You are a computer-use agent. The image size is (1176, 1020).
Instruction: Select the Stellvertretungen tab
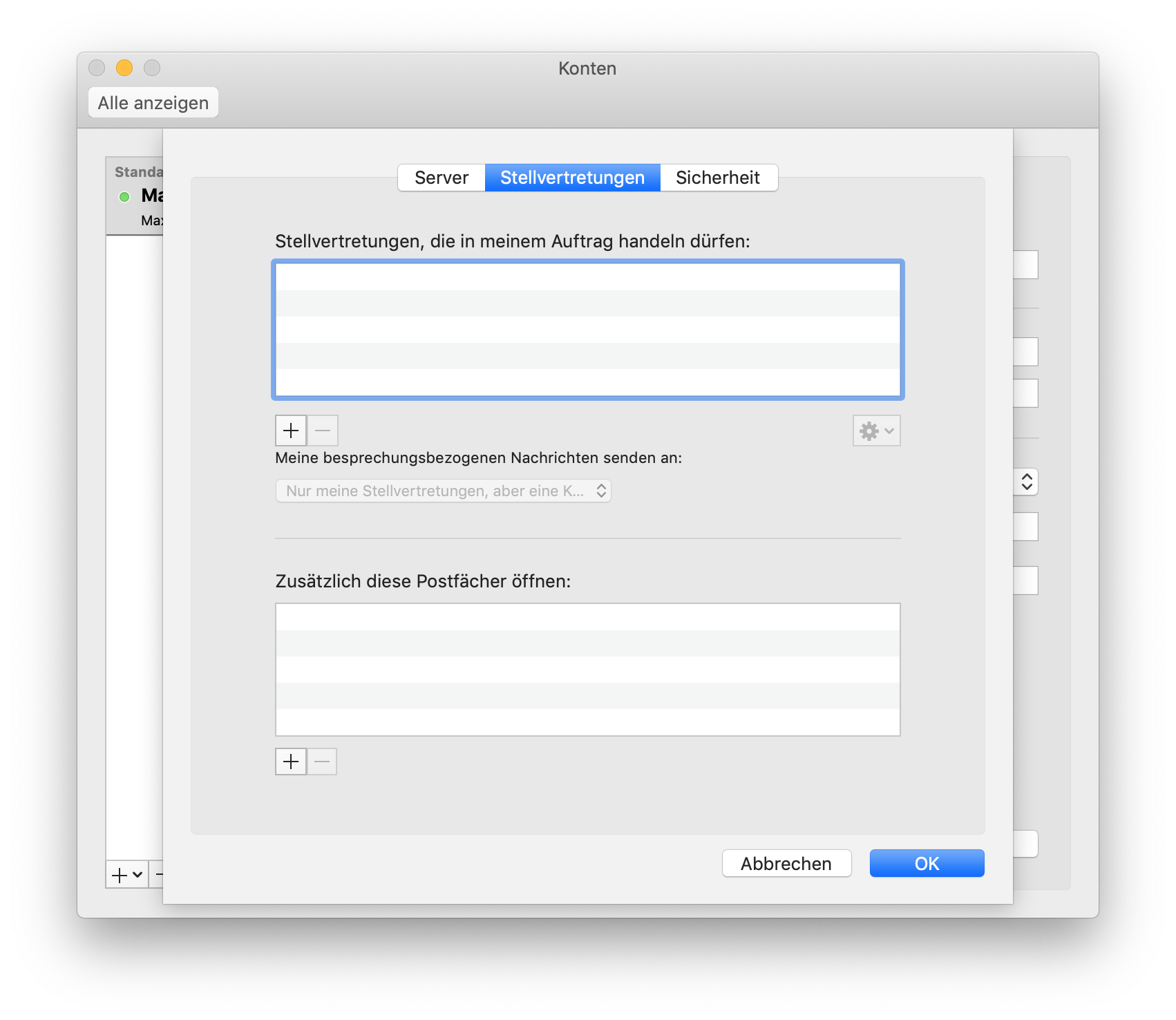[572, 178]
